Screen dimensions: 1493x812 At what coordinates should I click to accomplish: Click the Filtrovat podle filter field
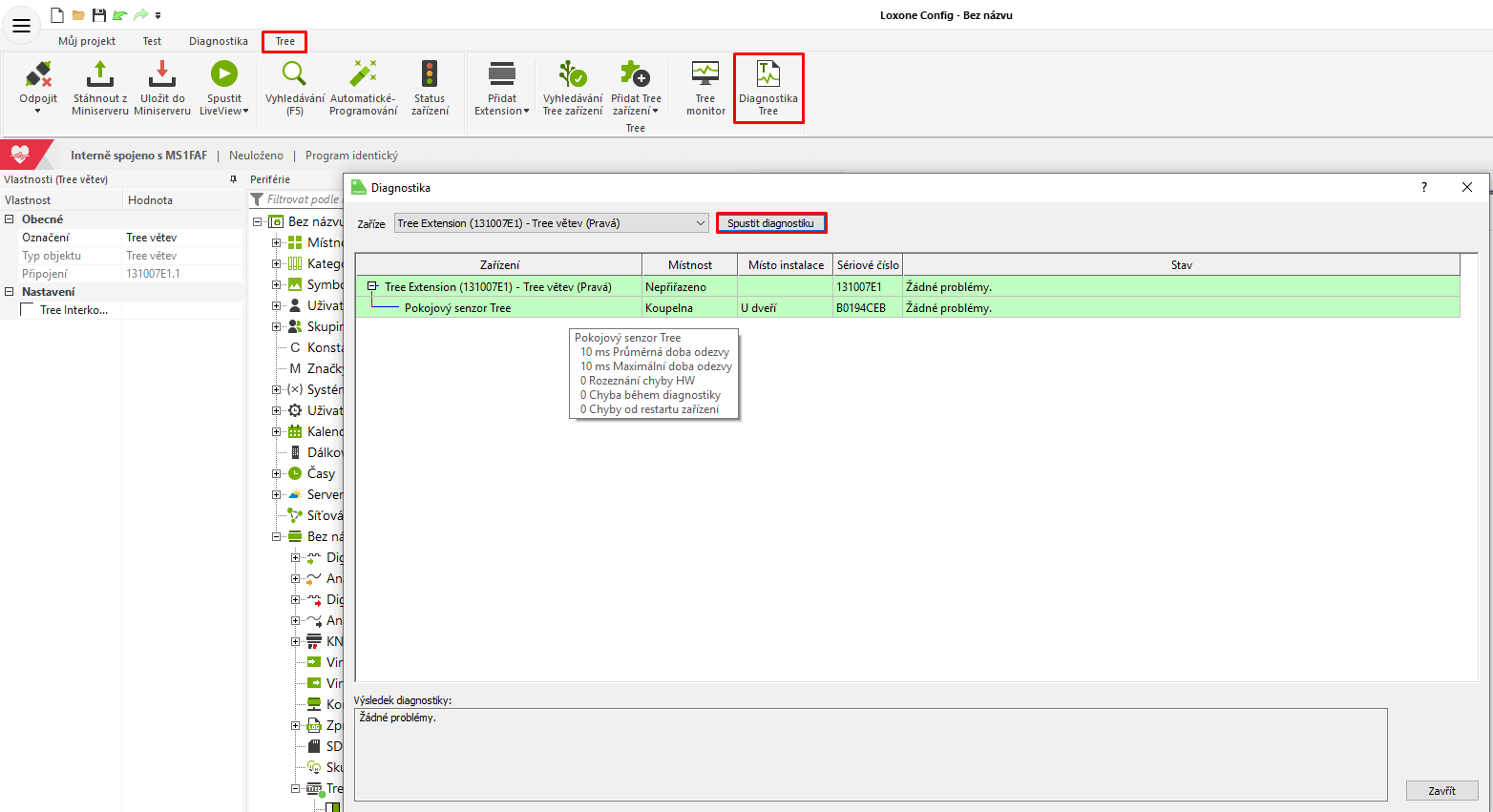(302, 199)
